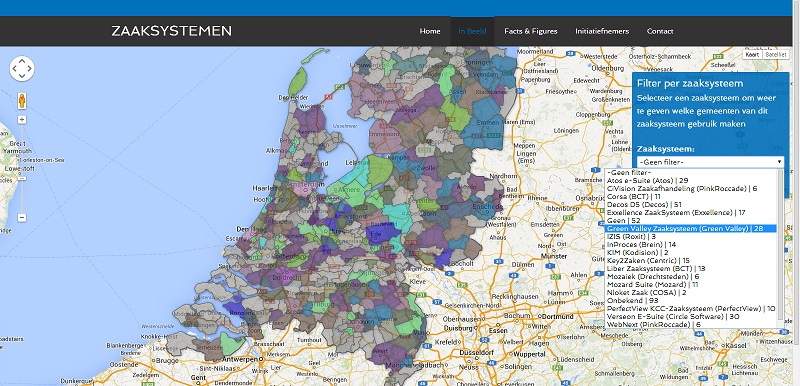Click the map pan control compass
This screenshot has height=386, width=800.
pos(22,68)
